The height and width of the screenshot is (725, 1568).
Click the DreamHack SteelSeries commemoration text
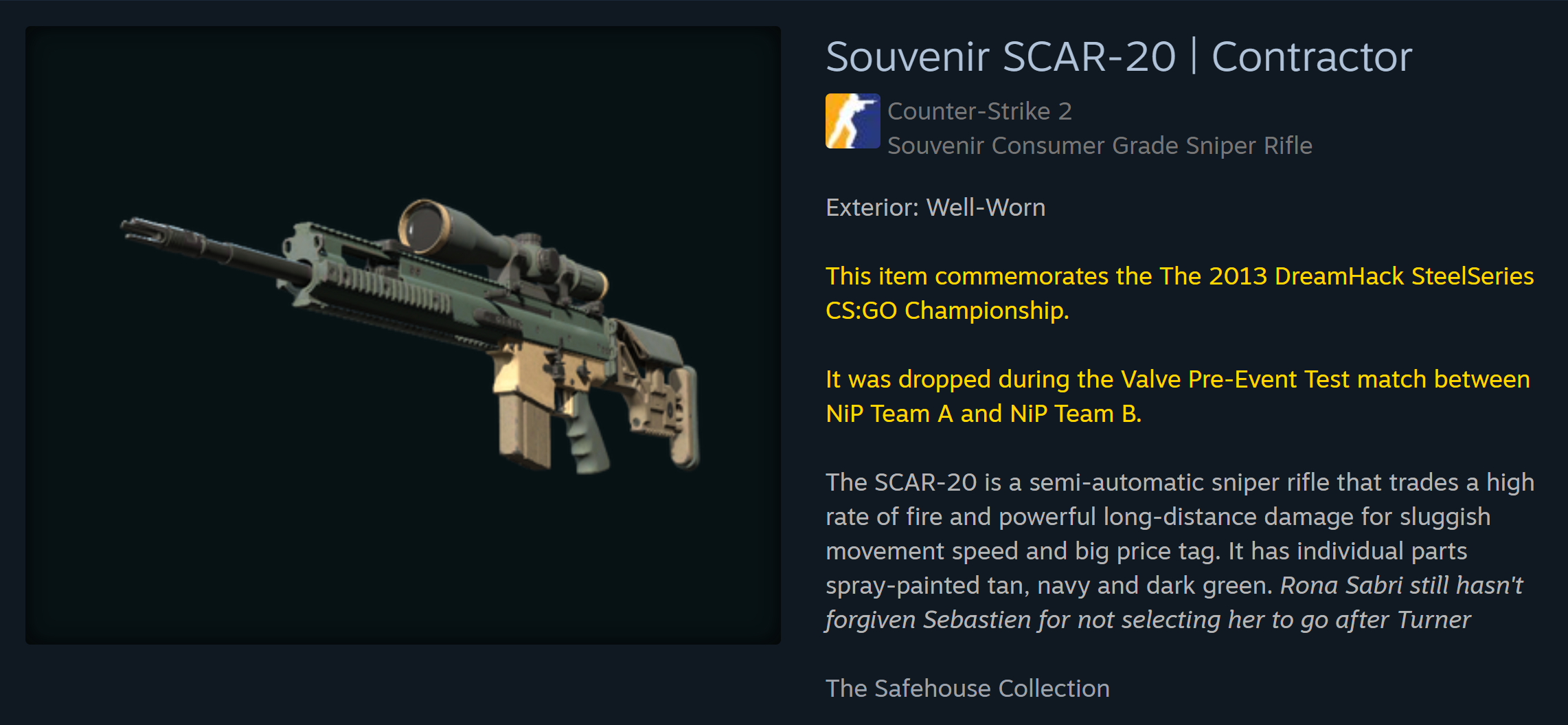tap(1179, 276)
